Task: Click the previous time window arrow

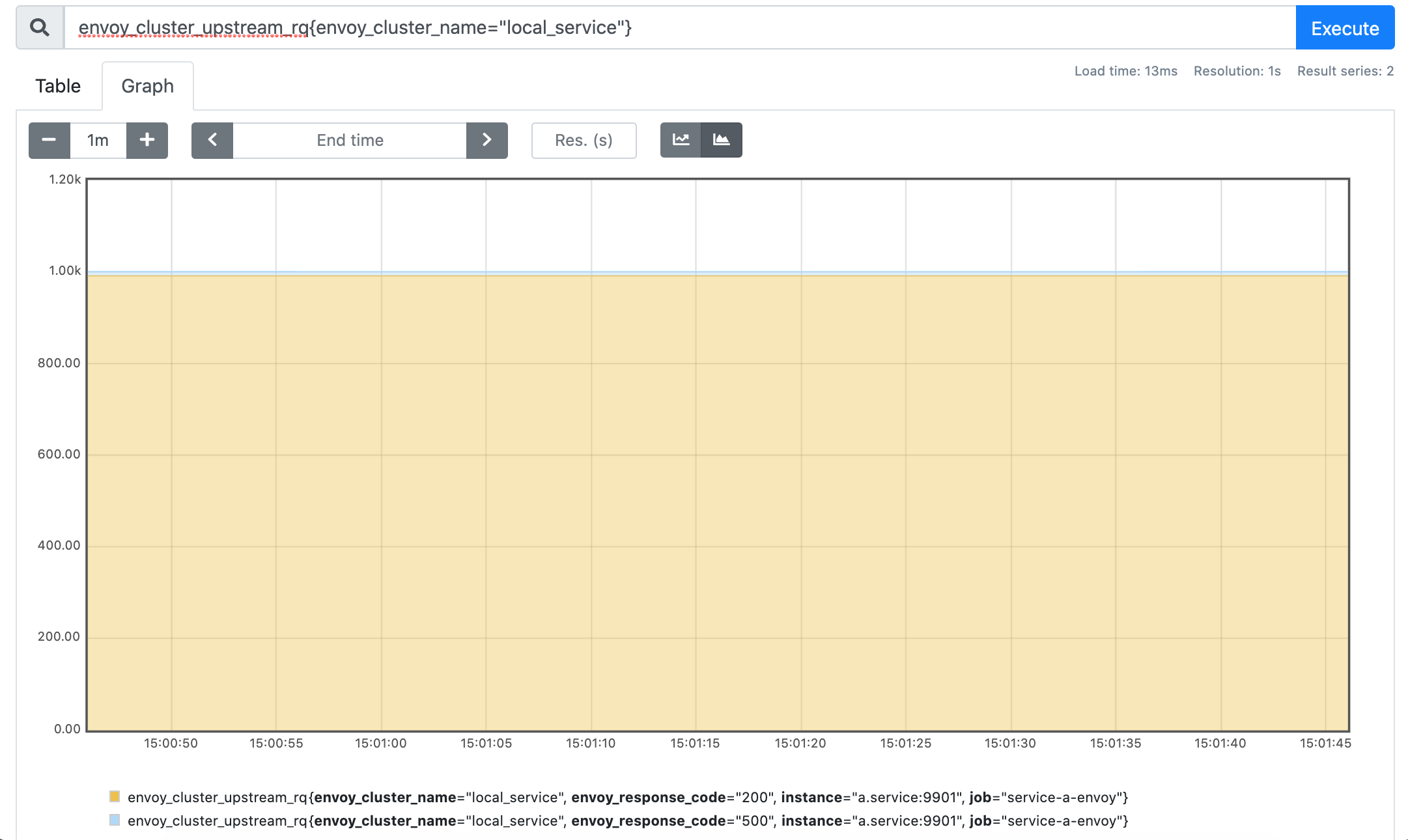Action: (x=211, y=140)
